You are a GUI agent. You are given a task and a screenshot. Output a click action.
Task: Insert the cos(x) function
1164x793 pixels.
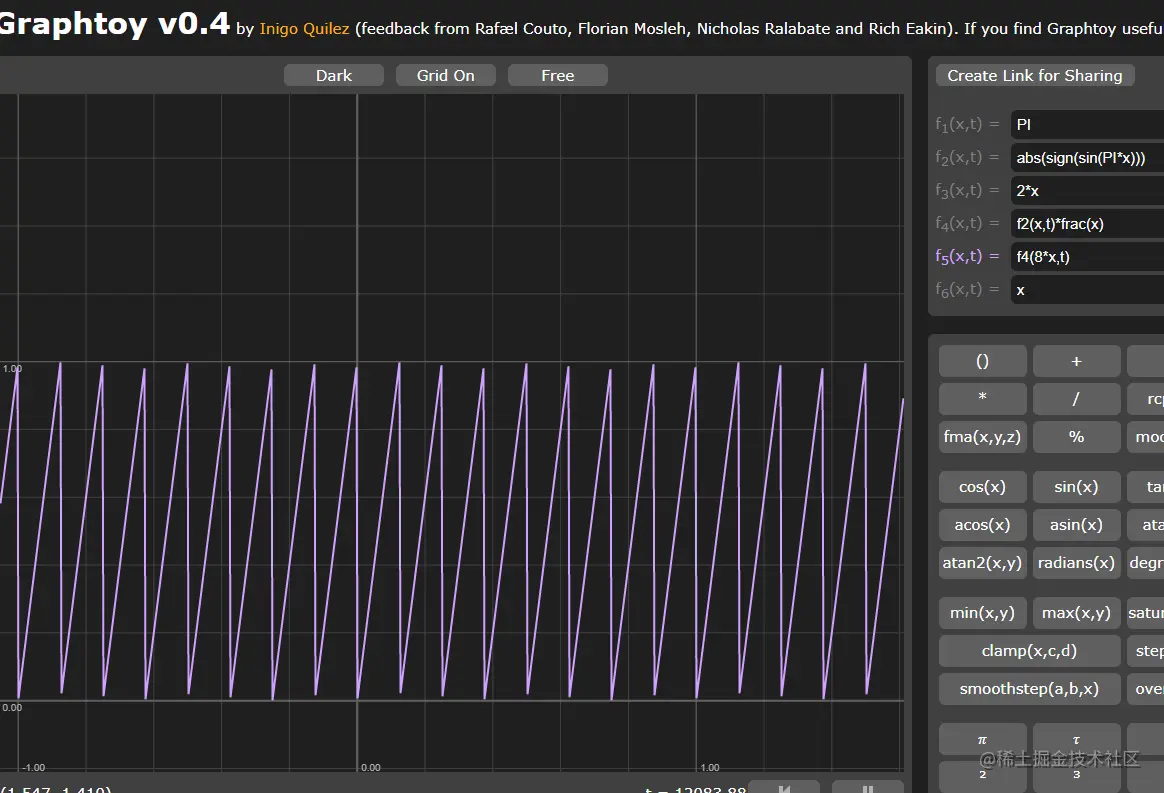[982, 486]
